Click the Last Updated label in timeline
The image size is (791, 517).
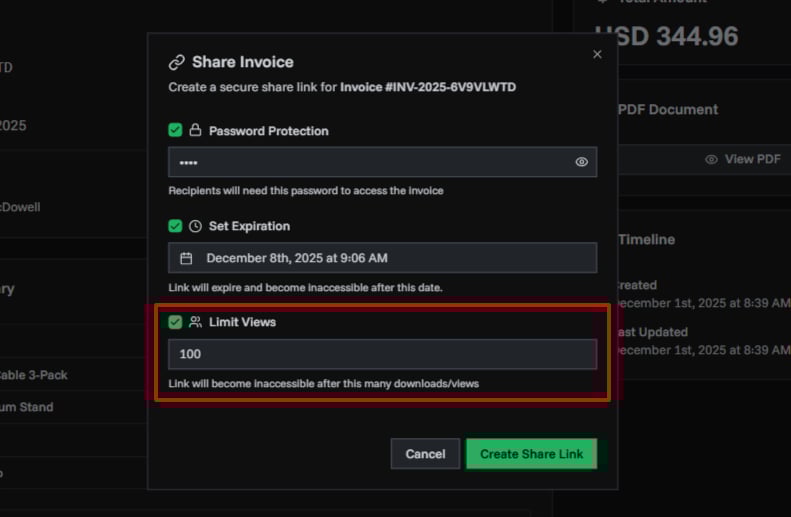[x=653, y=332]
